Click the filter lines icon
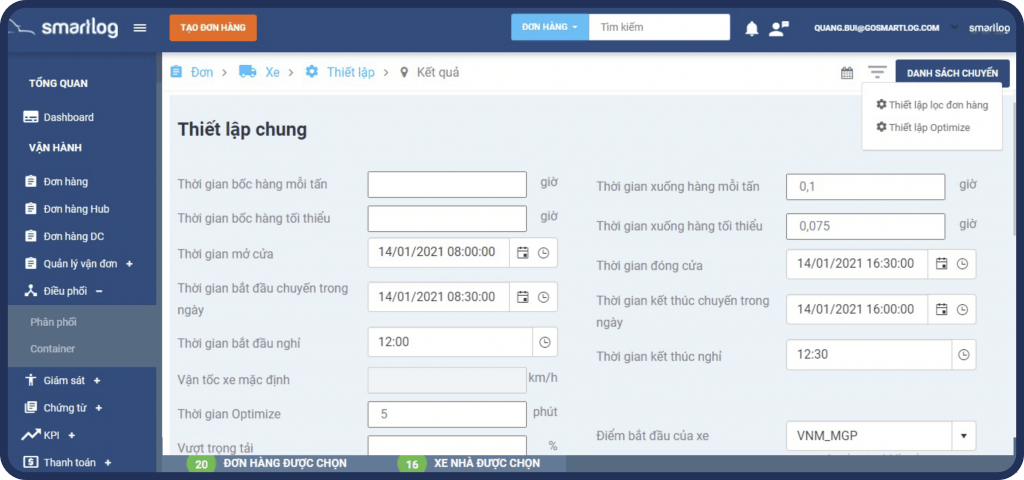 click(877, 72)
